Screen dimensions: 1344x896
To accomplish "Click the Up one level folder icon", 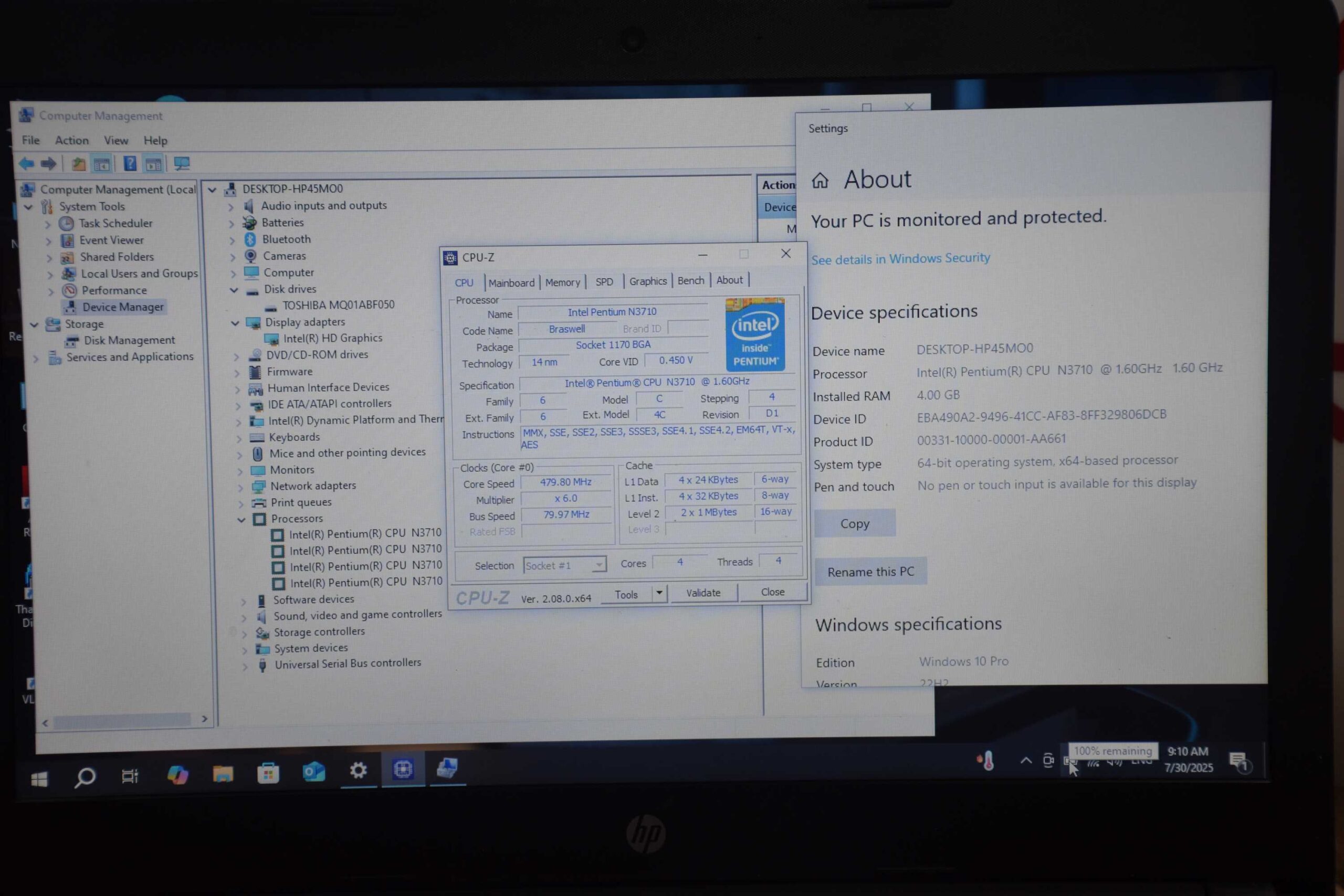I will (x=78, y=165).
